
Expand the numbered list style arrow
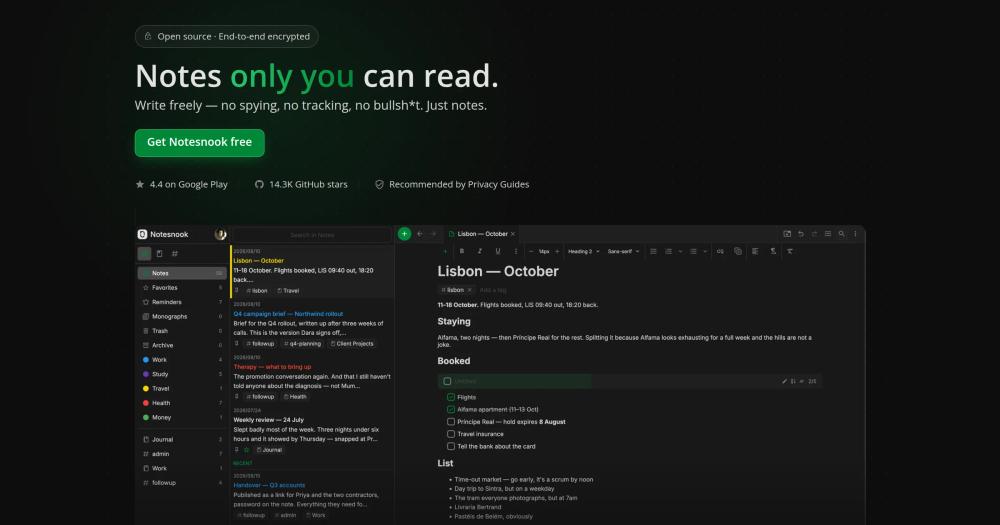[x=680, y=251]
